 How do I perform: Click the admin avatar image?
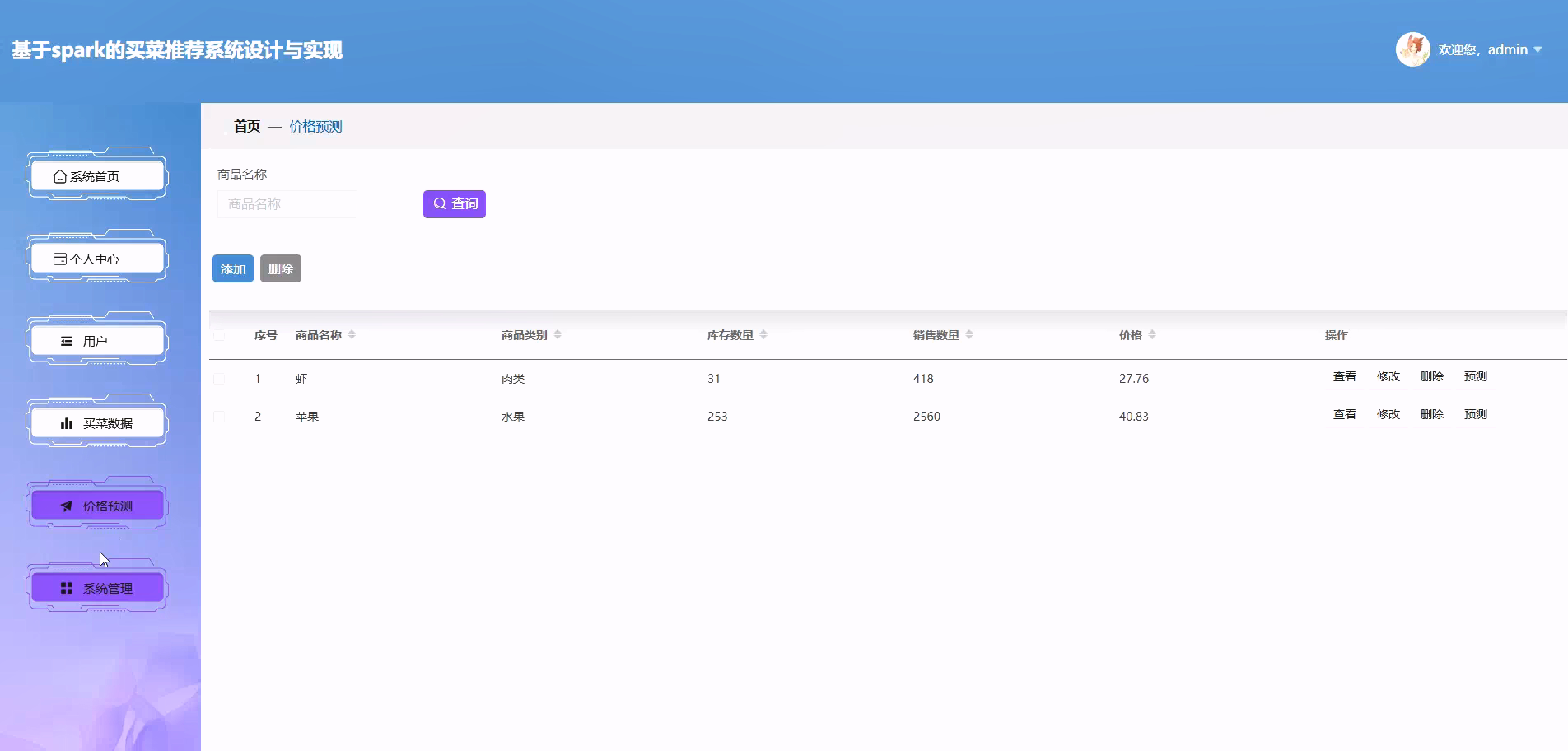tap(1412, 49)
